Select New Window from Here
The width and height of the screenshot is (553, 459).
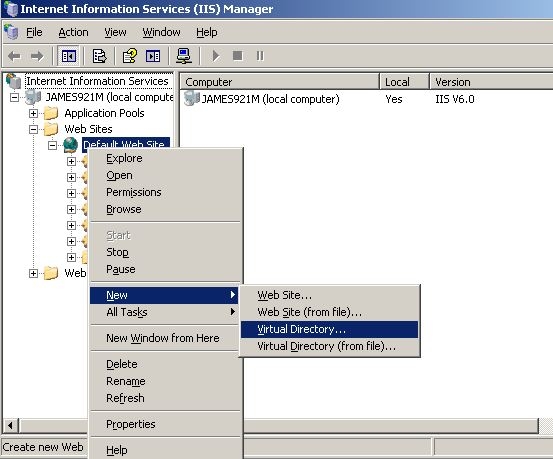164,338
